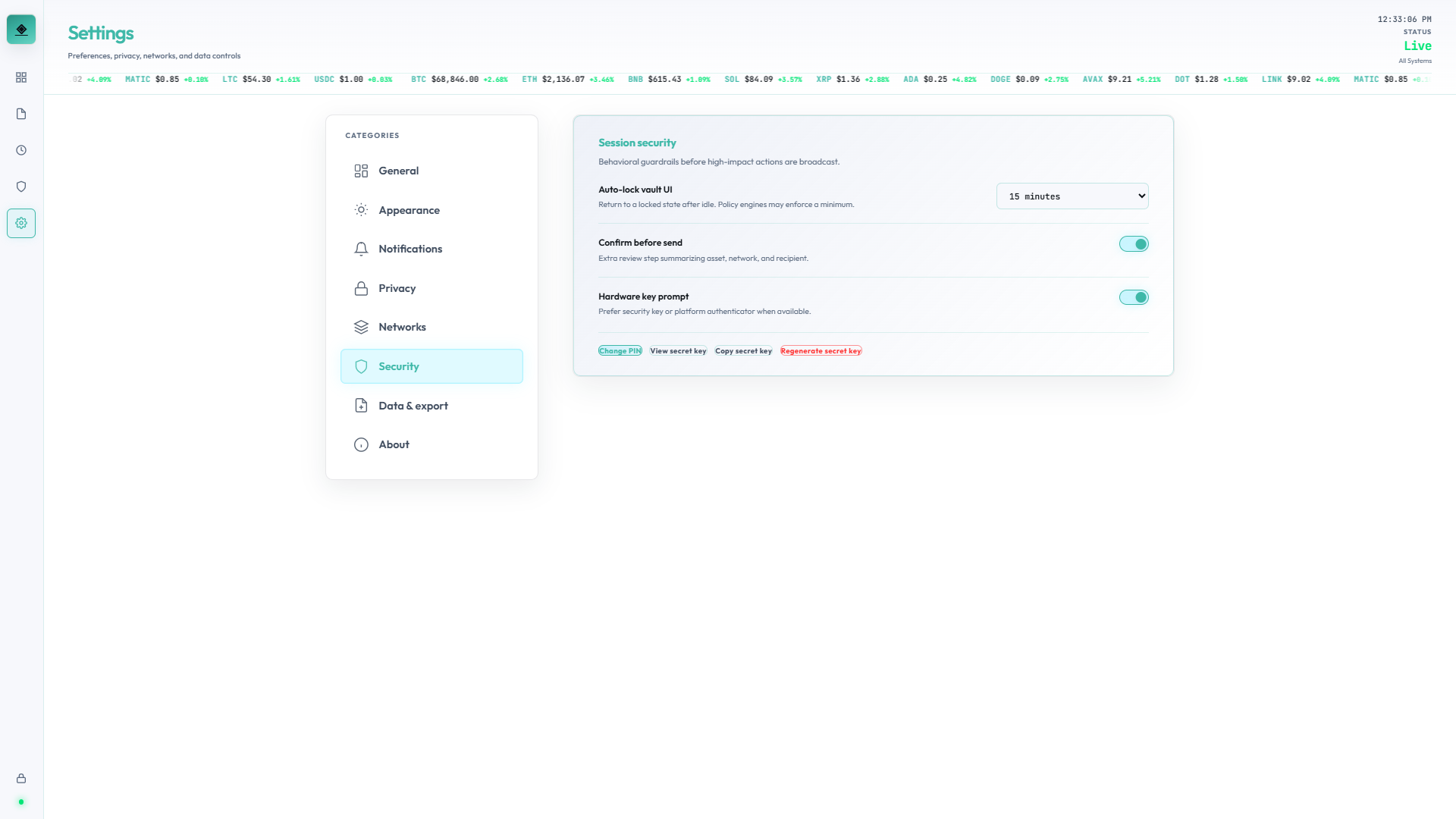1456x819 pixels.
Task: Turn off the Hardware key prompt switch
Action: (x=1134, y=297)
